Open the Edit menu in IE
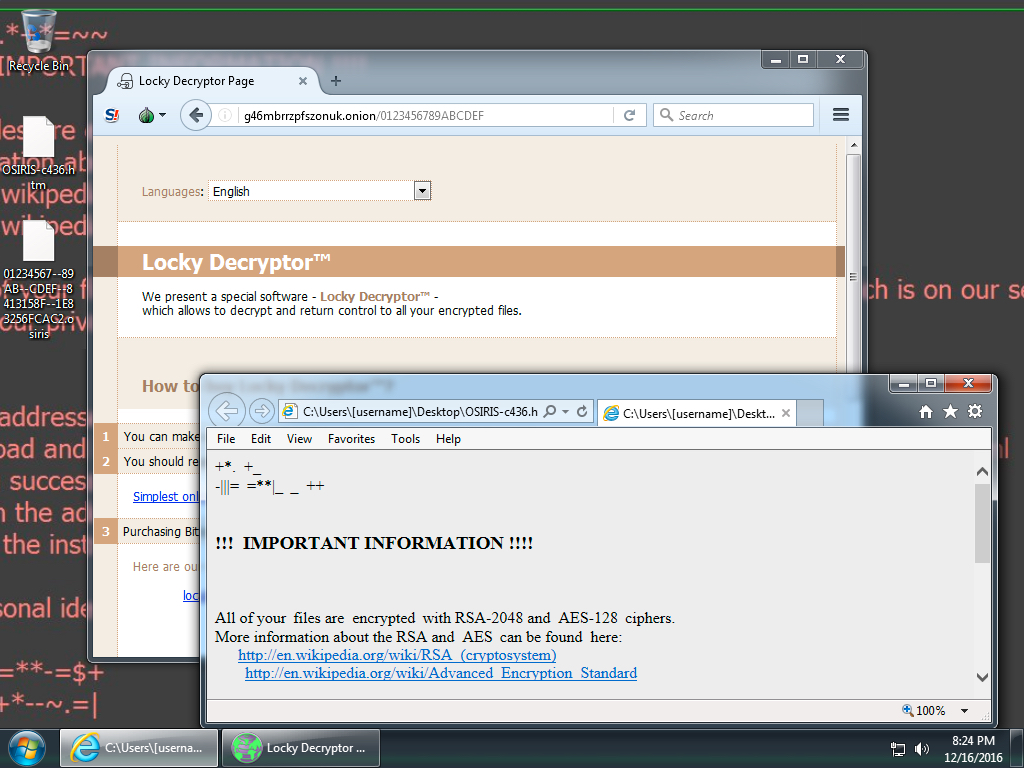 click(261, 439)
